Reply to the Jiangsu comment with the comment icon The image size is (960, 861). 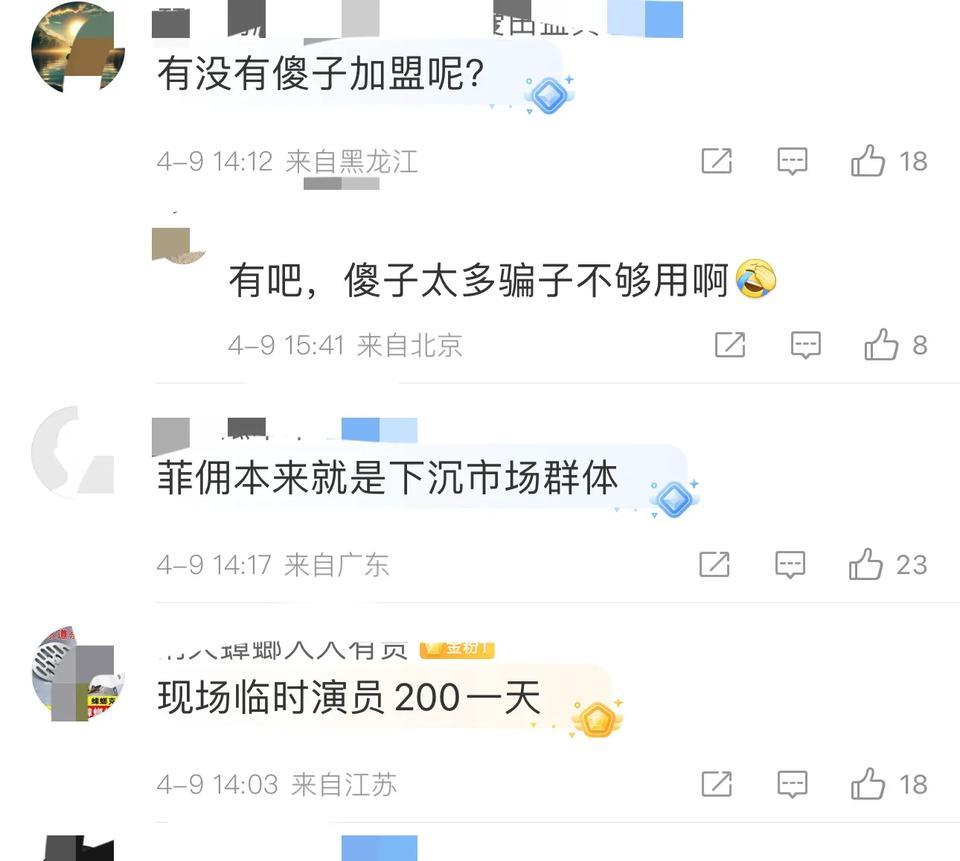(x=792, y=784)
